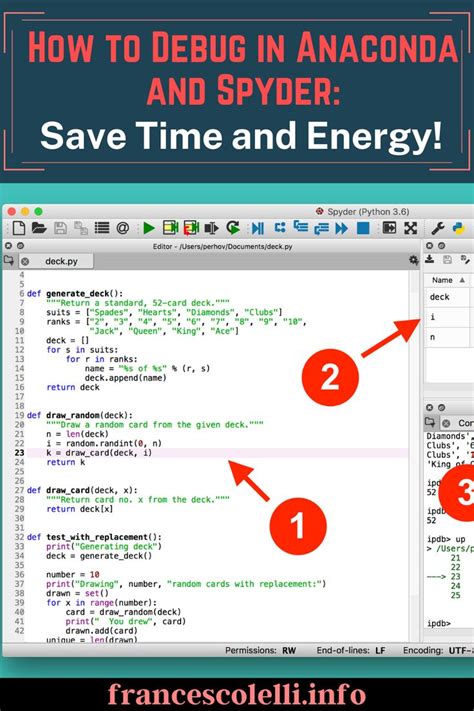
Task: Close the Console tab
Action: (446, 424)
